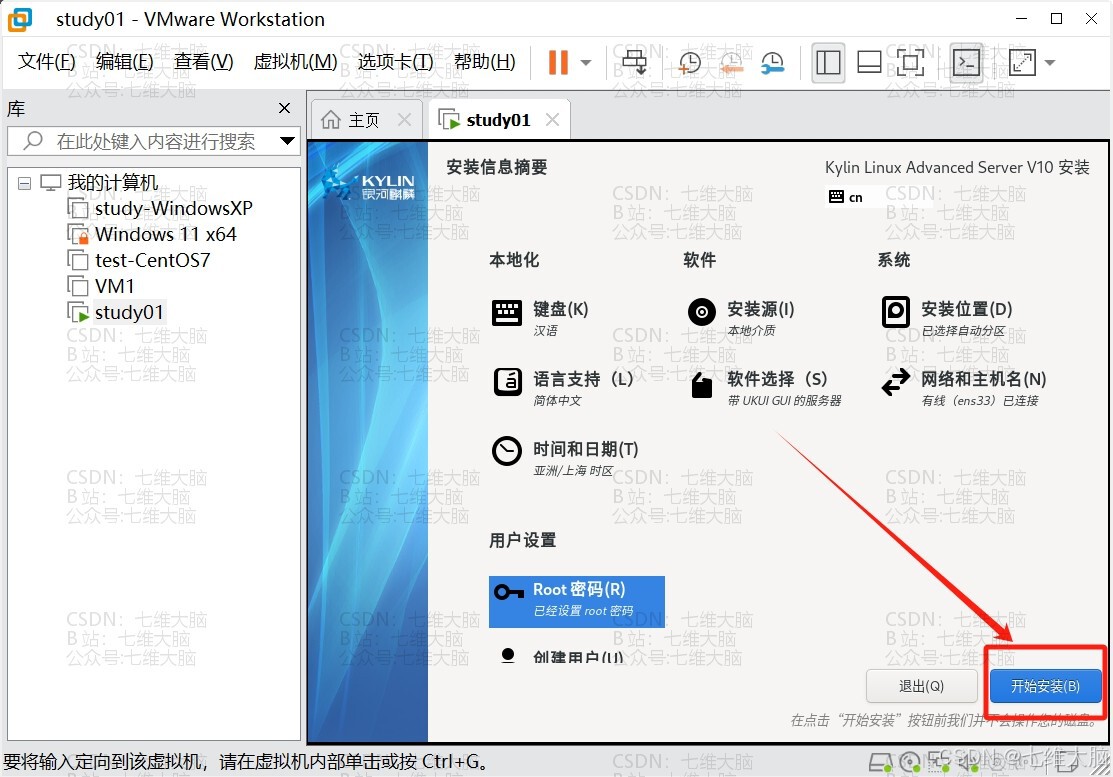Select VM1 in the library

[x=114, y=286]
